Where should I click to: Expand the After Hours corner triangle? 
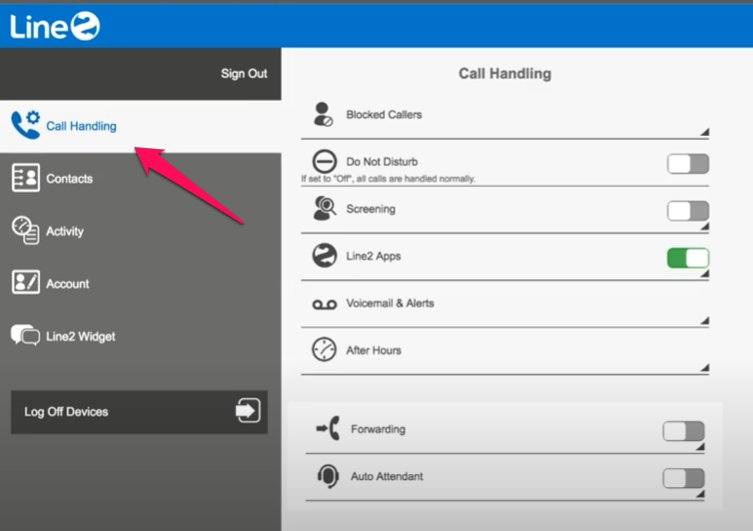click(704, 368)
